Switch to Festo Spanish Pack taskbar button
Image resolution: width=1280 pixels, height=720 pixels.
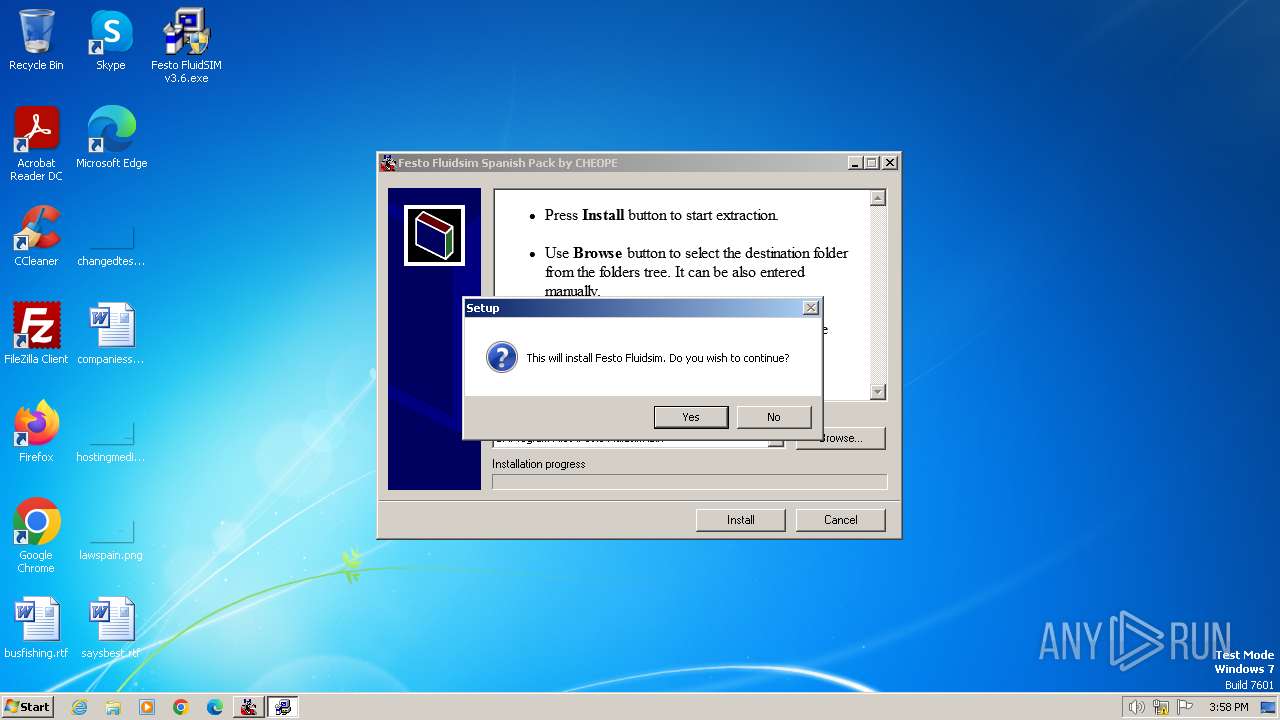[249, 707]
